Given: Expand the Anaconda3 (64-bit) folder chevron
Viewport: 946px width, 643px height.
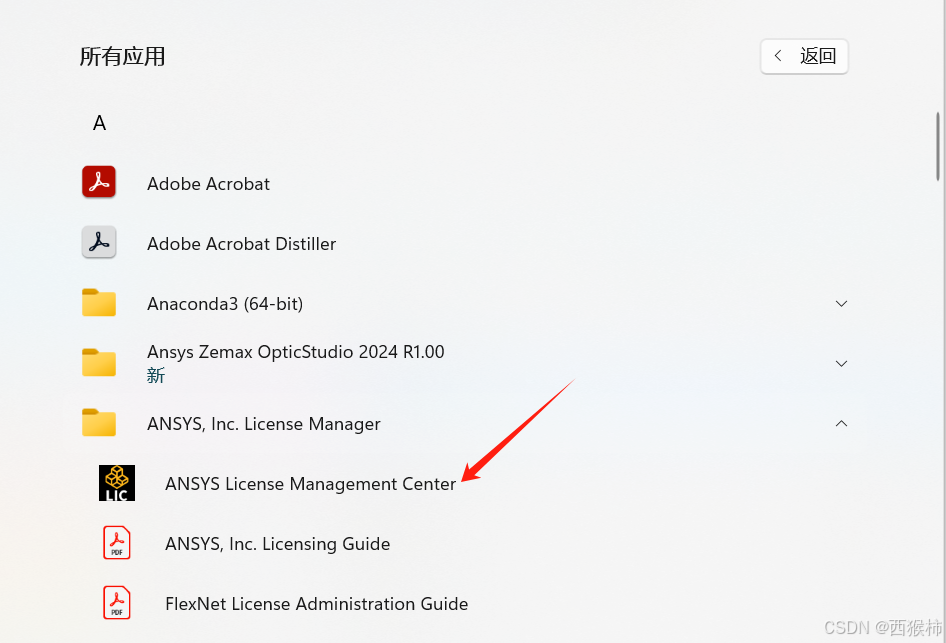Looking at the screenshot, I should [x=842, y=303].
